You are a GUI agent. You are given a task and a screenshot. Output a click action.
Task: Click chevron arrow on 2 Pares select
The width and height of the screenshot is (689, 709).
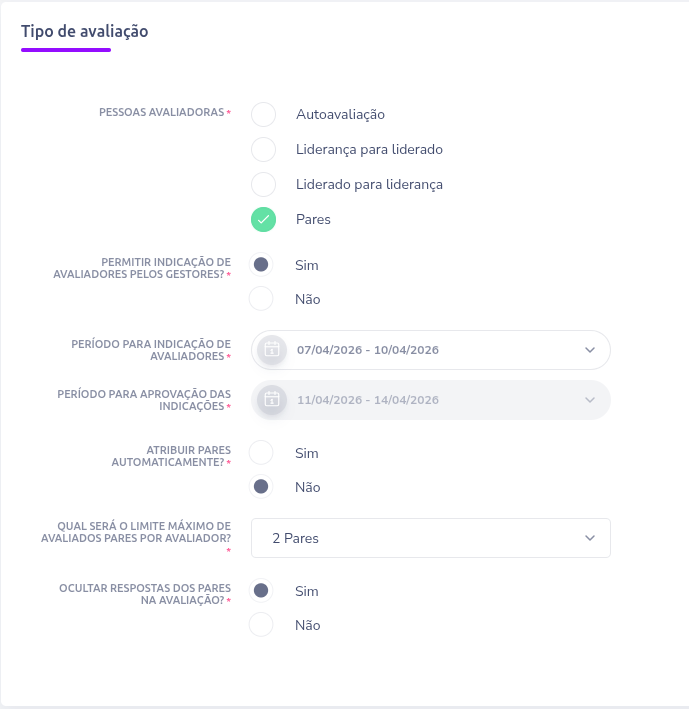click(589, 538)
